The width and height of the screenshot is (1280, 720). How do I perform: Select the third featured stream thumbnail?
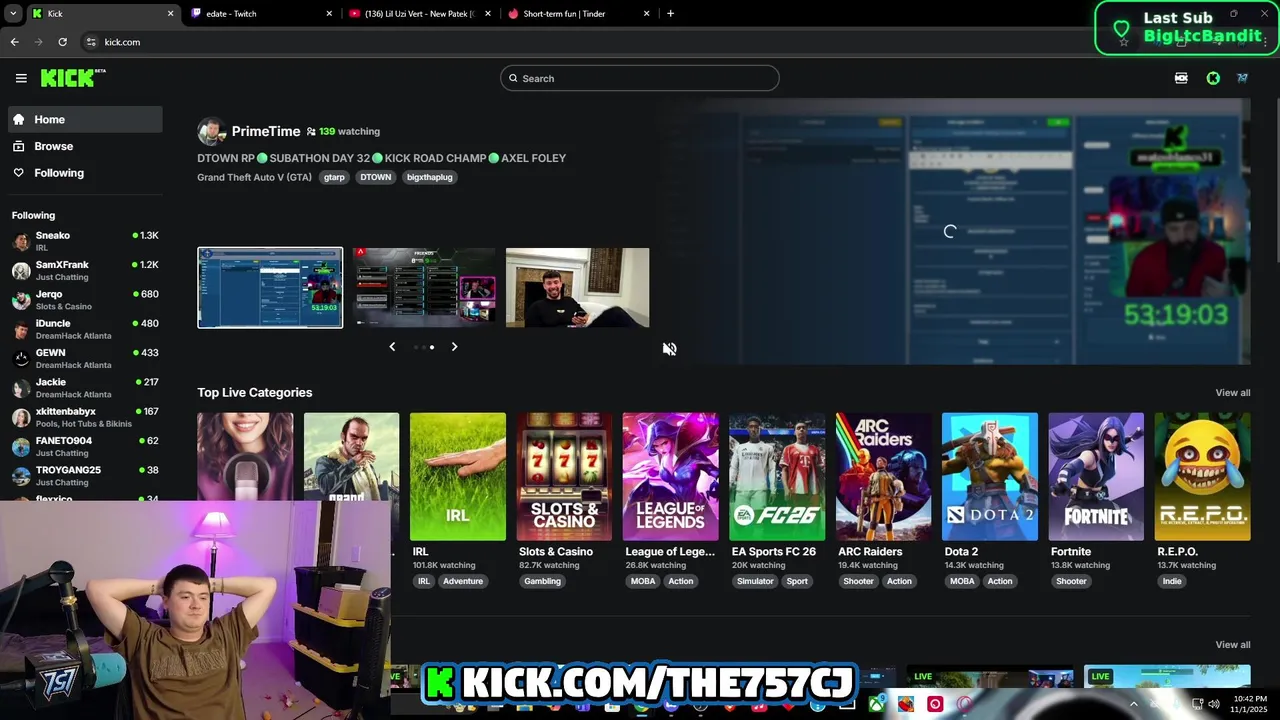coord(578,288)
